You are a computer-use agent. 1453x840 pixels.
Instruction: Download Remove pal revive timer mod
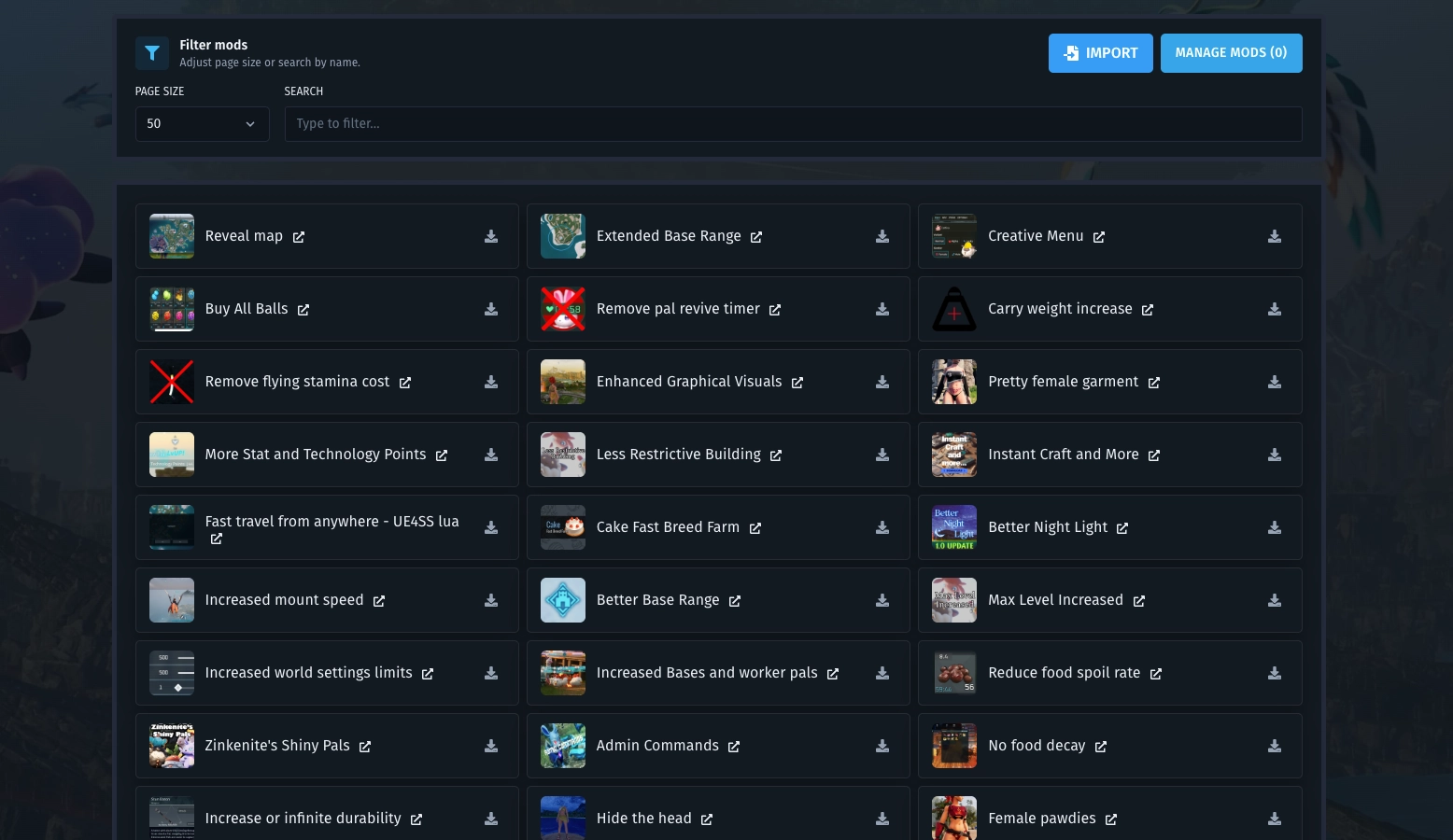coord(882,310)
